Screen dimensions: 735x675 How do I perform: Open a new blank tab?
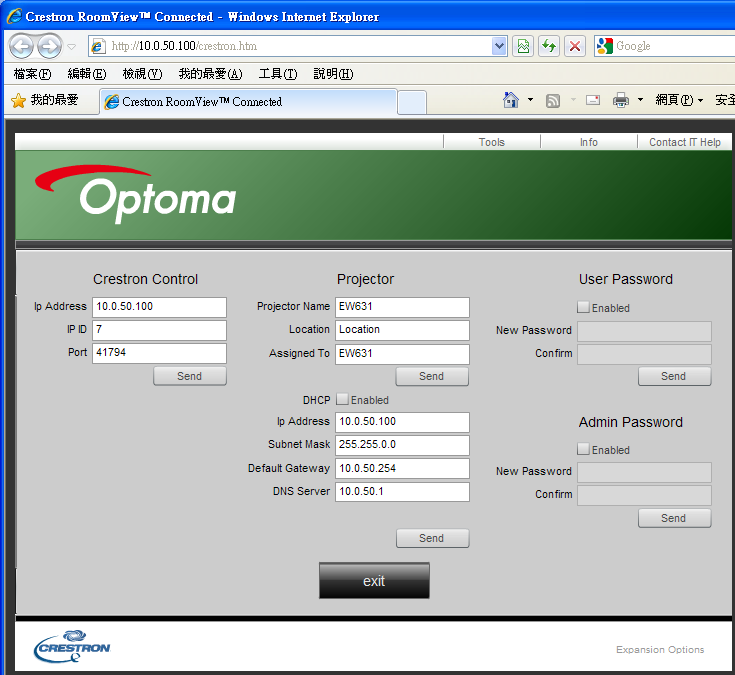(412, 102)
